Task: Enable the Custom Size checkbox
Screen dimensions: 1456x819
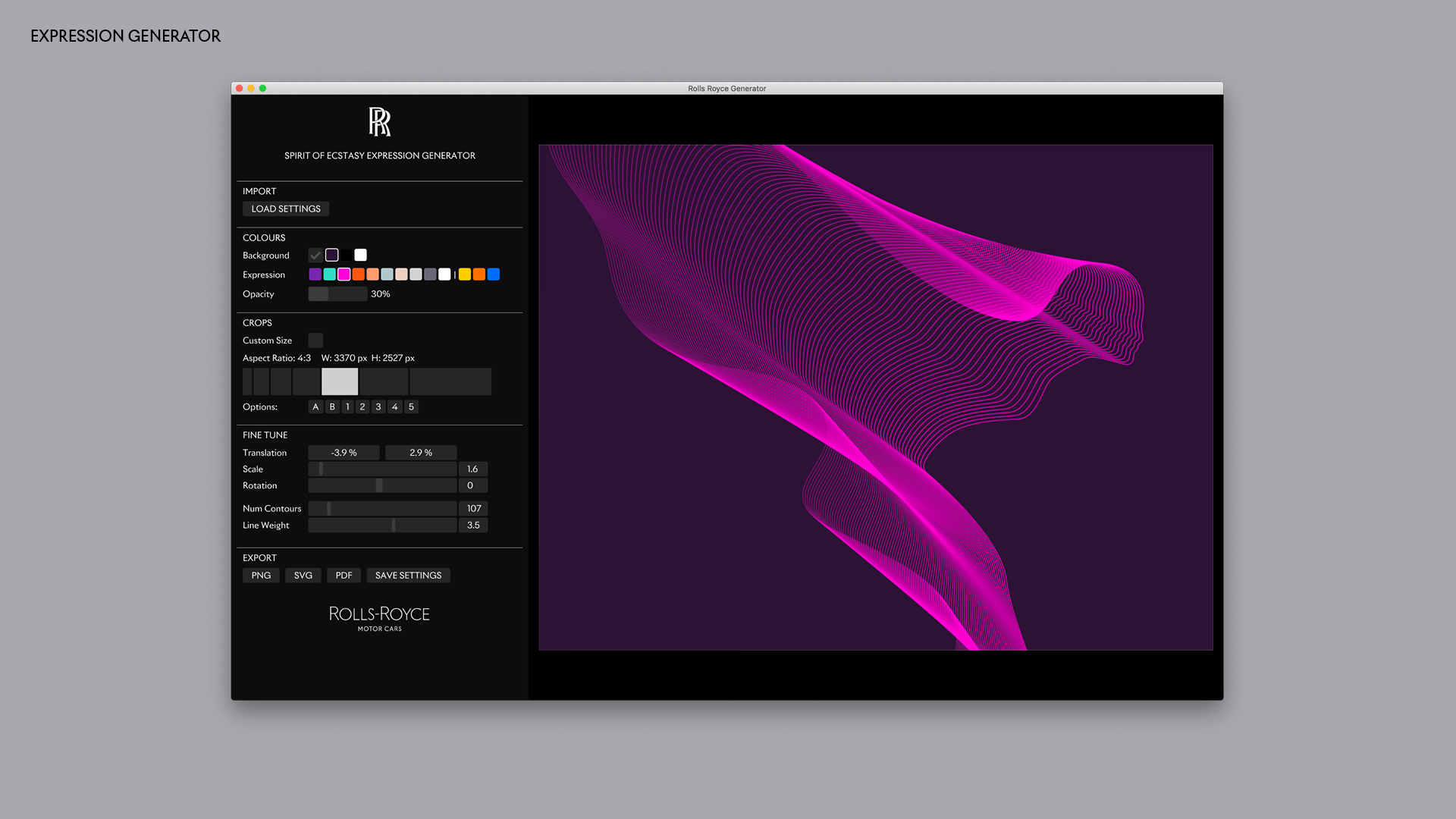Action: click(x=315, y=340)
